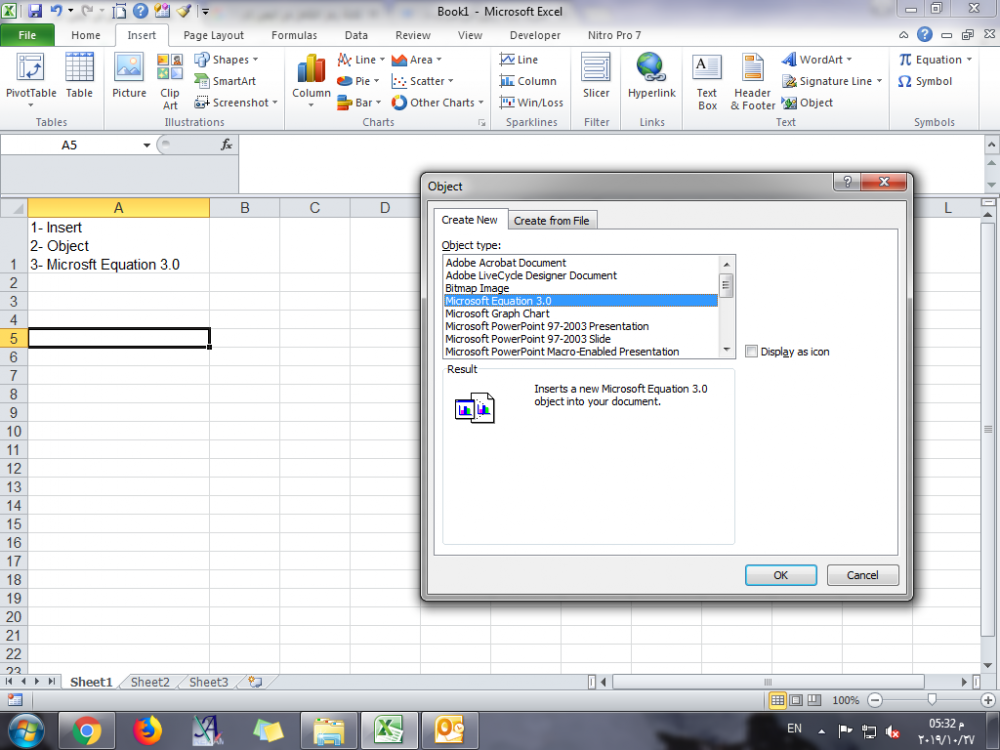Click the Excel Help question mark icon
This screenshot has width=1000, height=750.
141,11
